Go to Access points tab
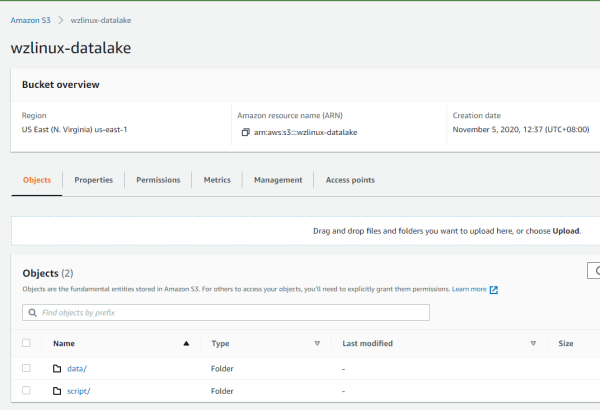Screen dimensions: 600x410 tap(350, 180)
